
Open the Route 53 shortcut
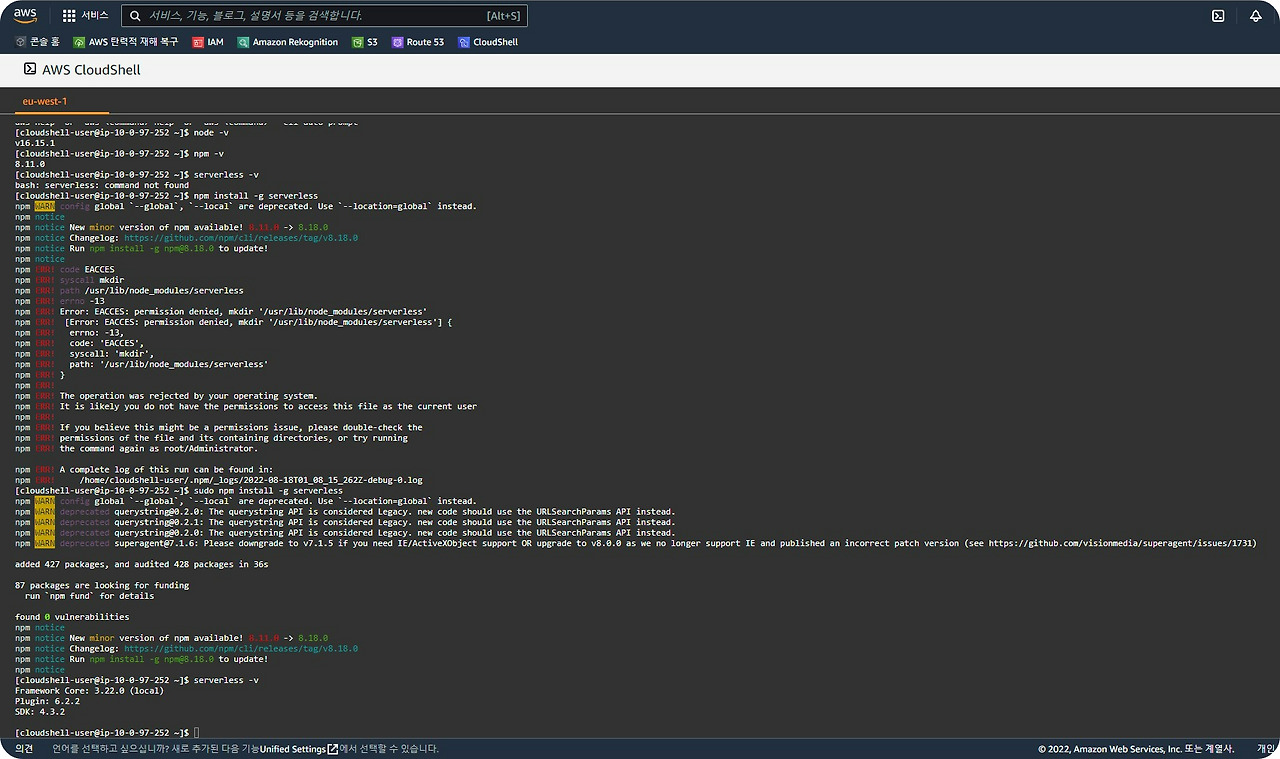[x=418, y=42]
